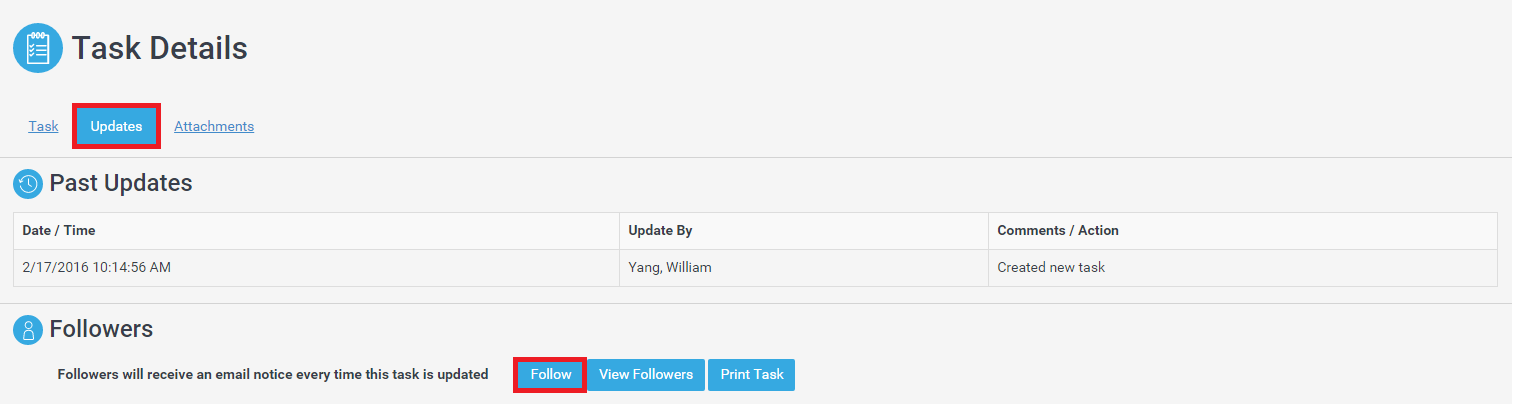Click the Task Details clipboard icon

point(38,48)
